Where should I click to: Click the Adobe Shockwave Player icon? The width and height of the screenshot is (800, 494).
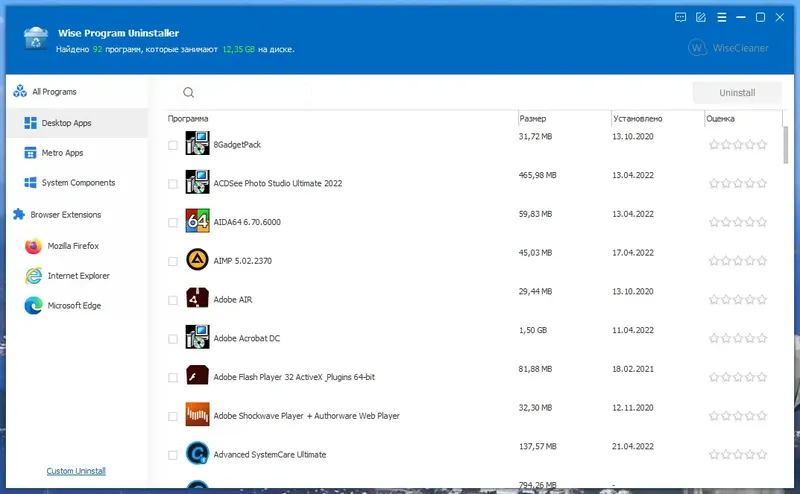tap(197, 415)
